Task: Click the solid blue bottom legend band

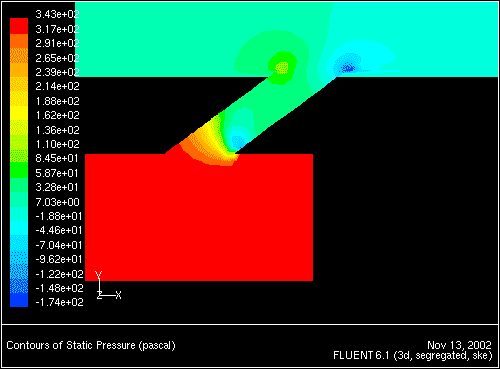Action: 19,300
